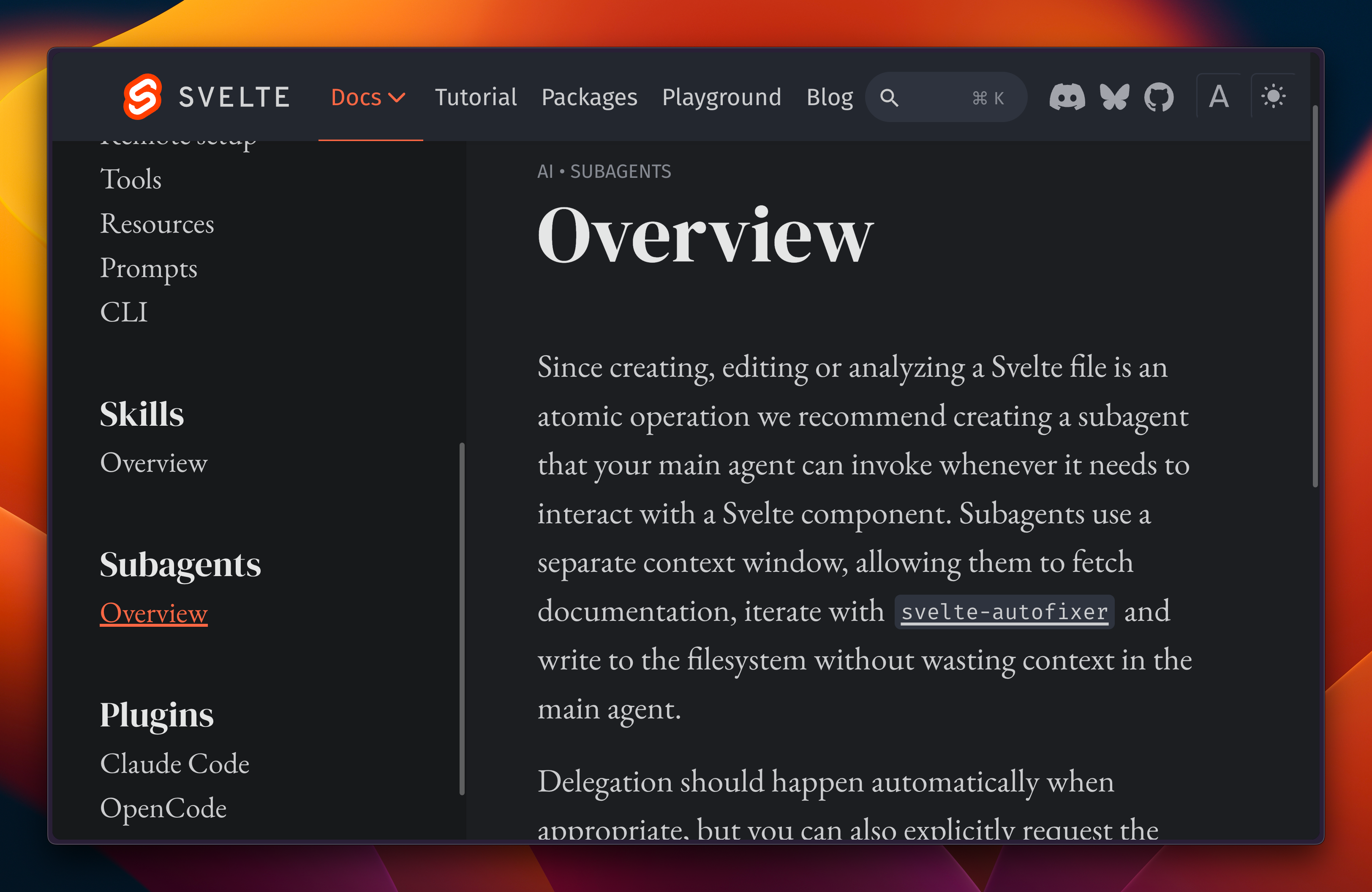Click the font 'A' icon
The height and width of the screenshot is (892, 1372).
1219,96
